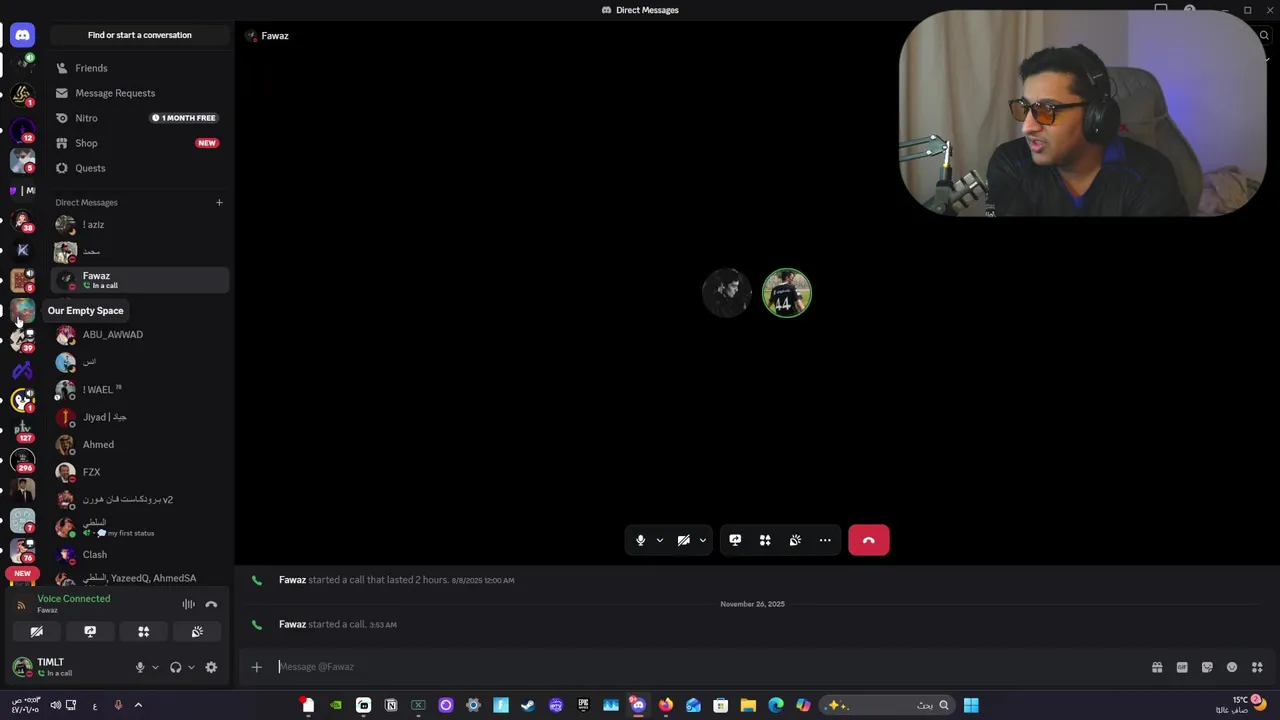
Task: Open the Windows Start button
Action: tap(971, 705)
